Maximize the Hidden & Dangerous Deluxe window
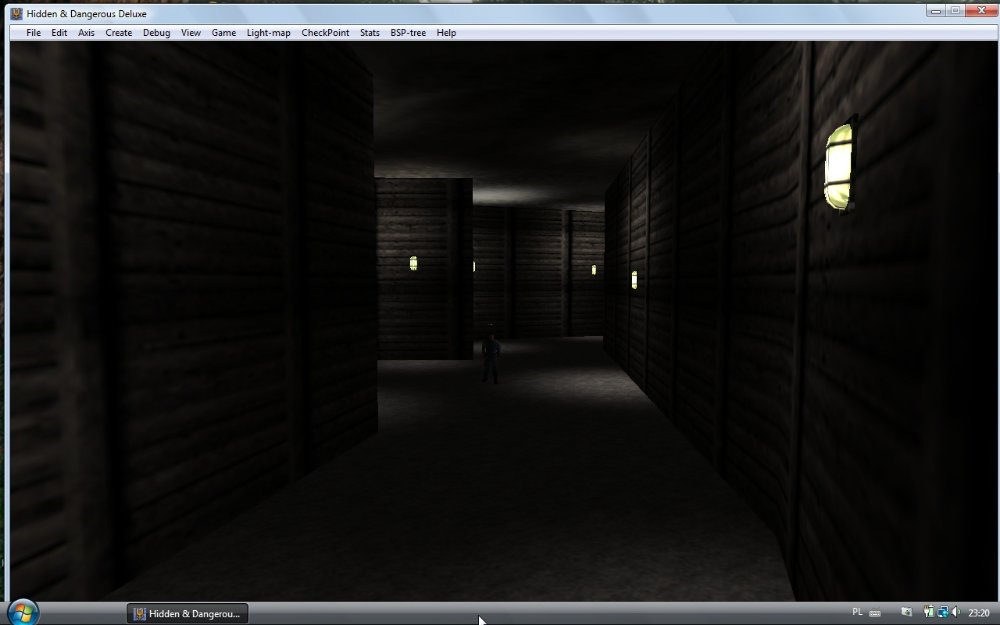Screen dimensions: 1000x625 pyautogui.click(x=955, y=10)
